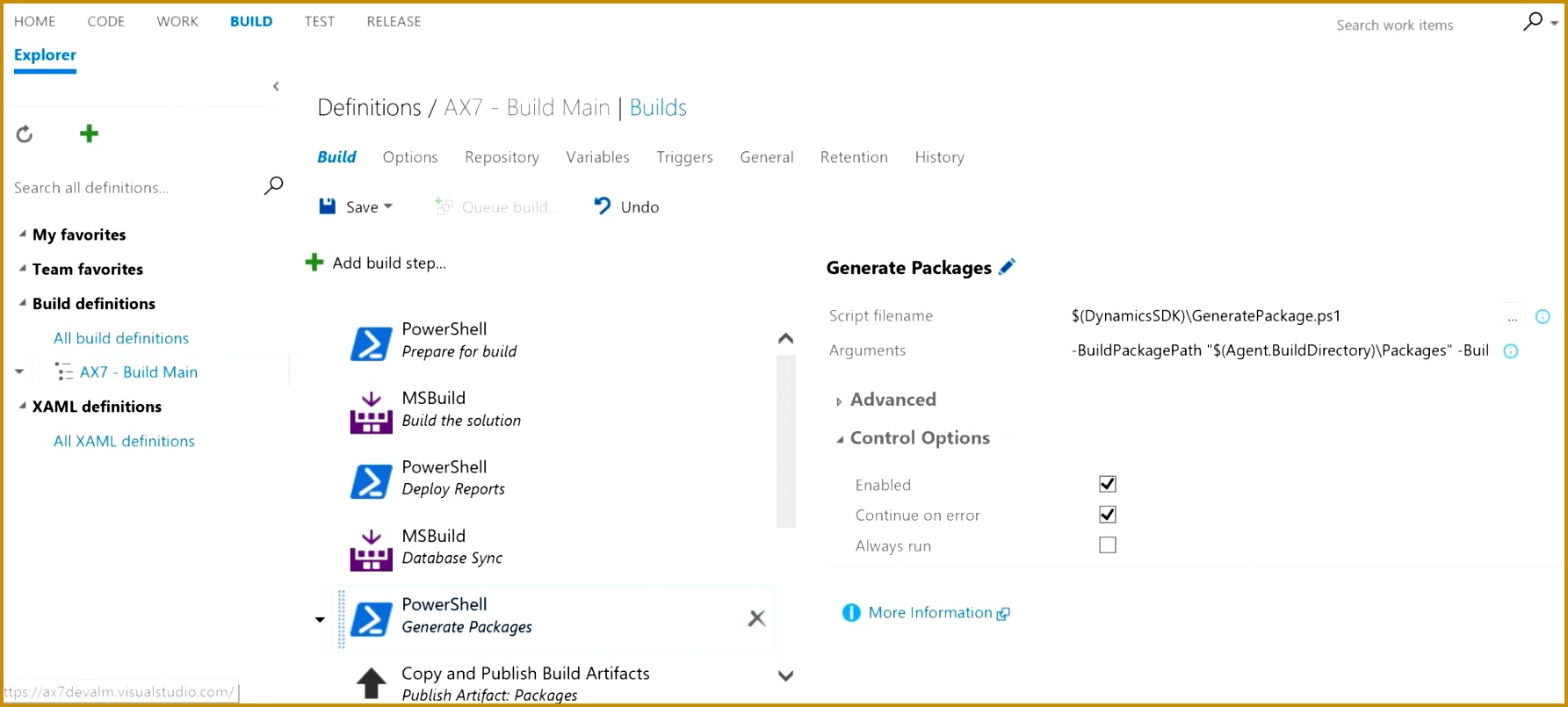Collapse the Build definitions section
The height and width of the screenshot is (707, 1568).
point(22,302)
